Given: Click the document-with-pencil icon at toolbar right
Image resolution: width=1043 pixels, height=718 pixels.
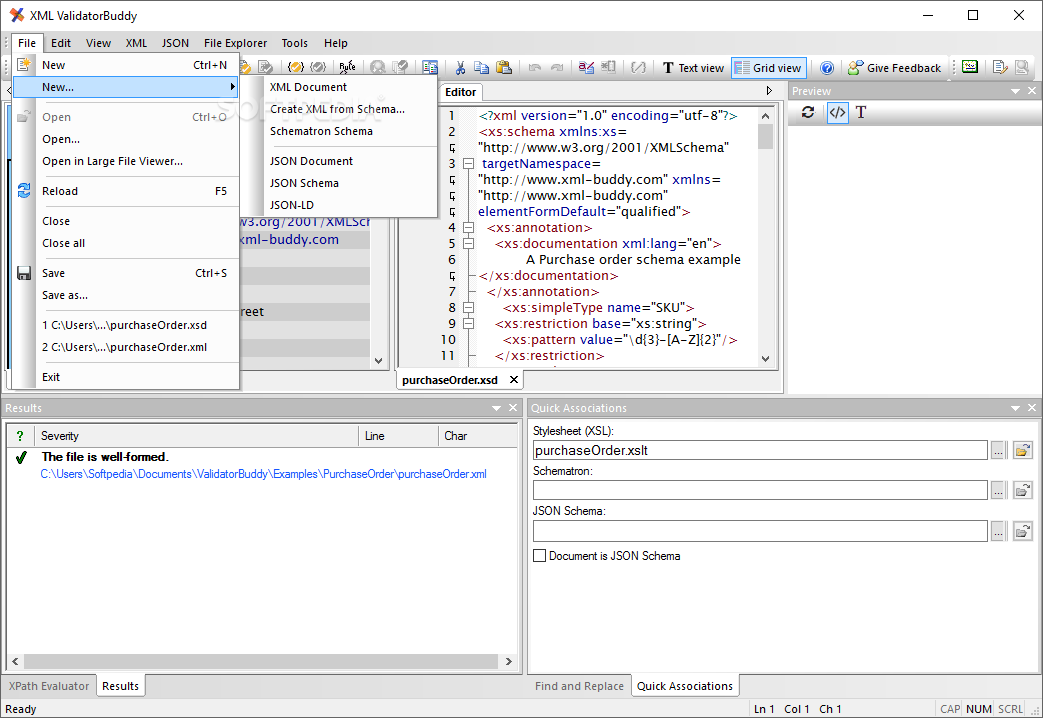Looking at the screenshot, I should coord(1000,67).
